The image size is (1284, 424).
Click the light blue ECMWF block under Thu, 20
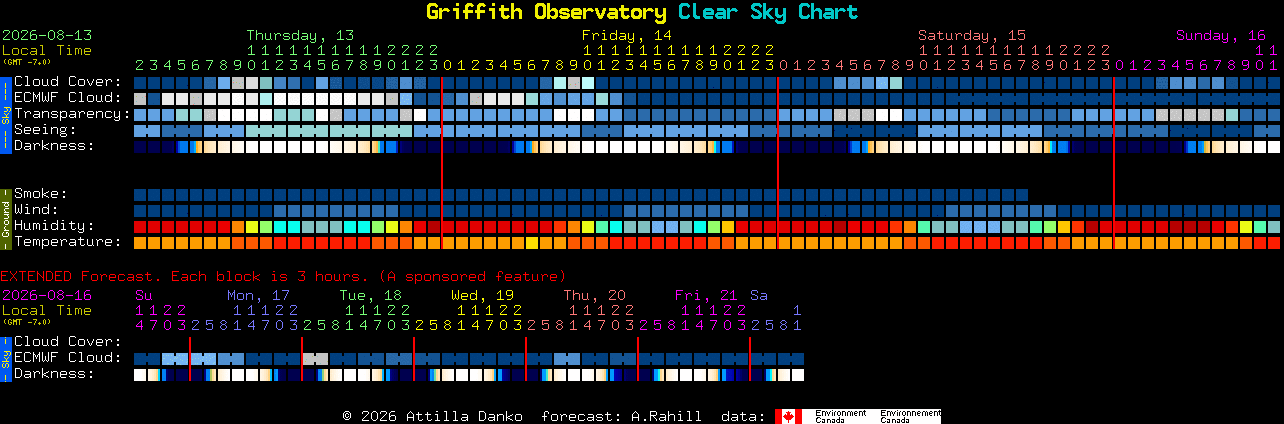click(x=567, y=358)
